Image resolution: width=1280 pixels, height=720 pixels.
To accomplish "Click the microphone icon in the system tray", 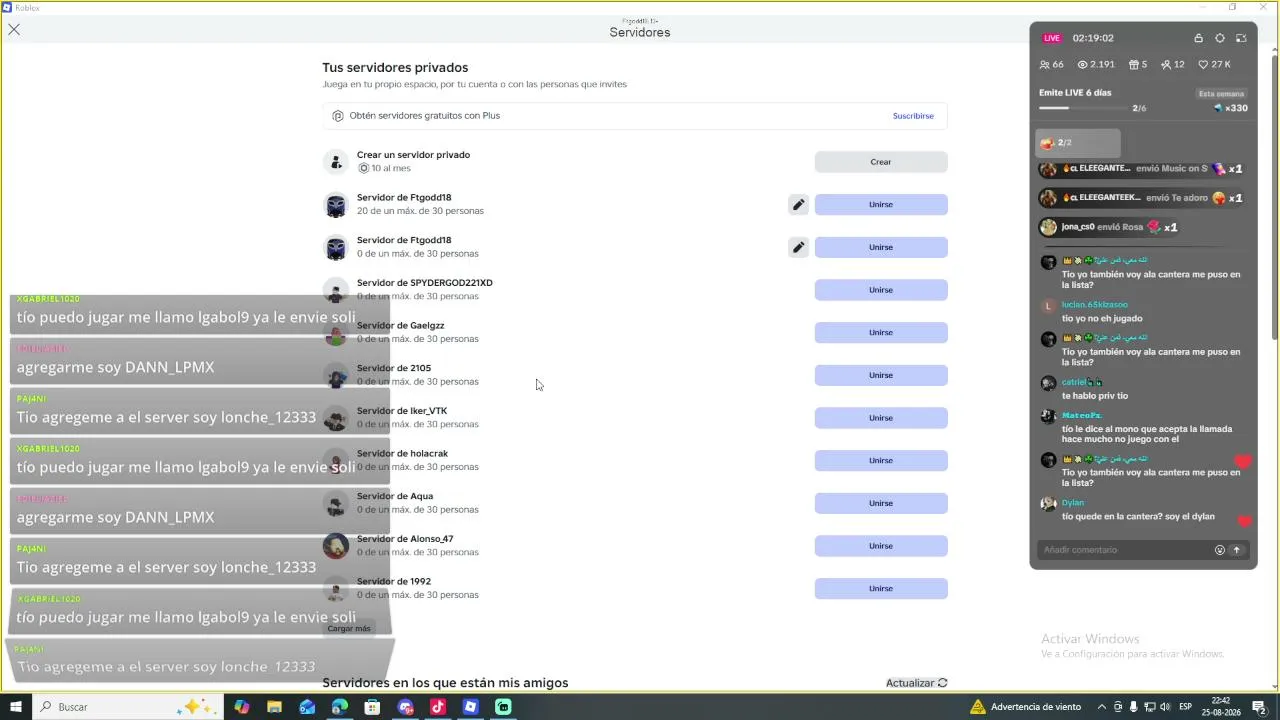I will [1133, 707].
